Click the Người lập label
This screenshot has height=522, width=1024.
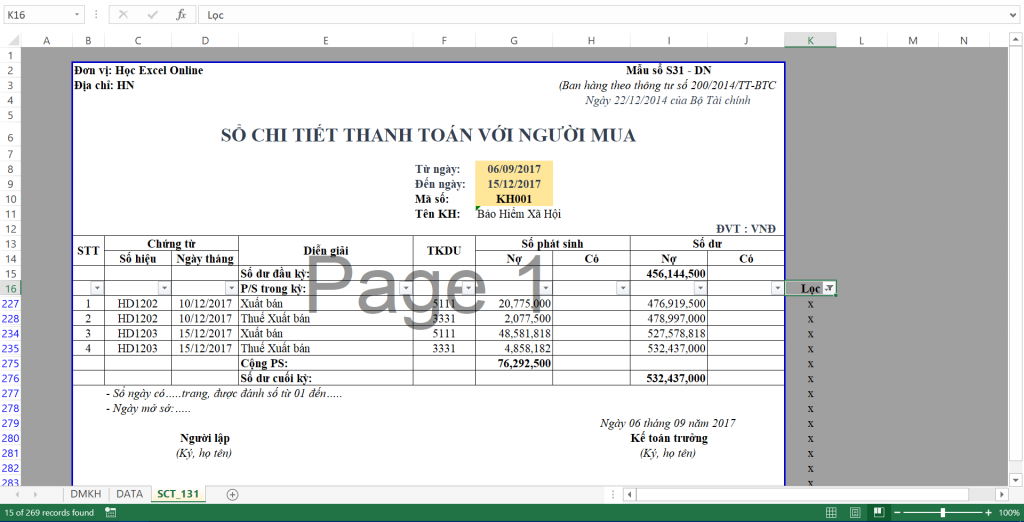pos(204,438)
